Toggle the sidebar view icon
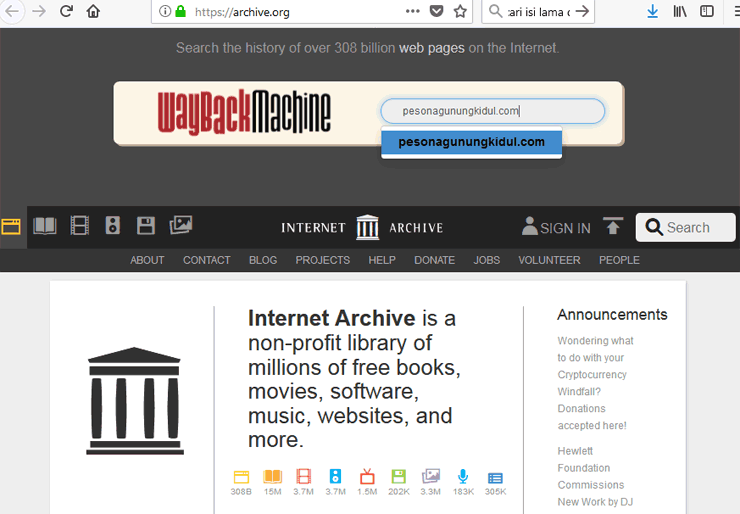740x514 pixels. pyautogui.click(x=707, y=11)
